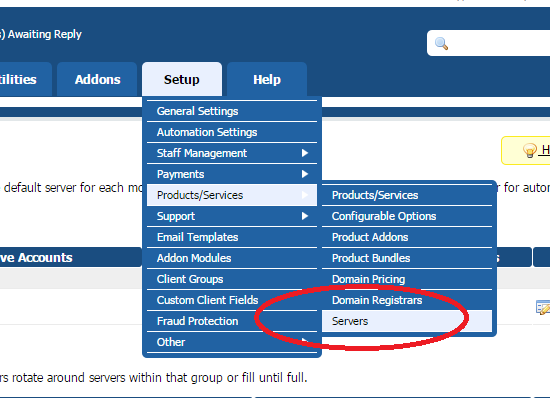
Task: Click the magnifier search icon
Action: coord(441,43)
